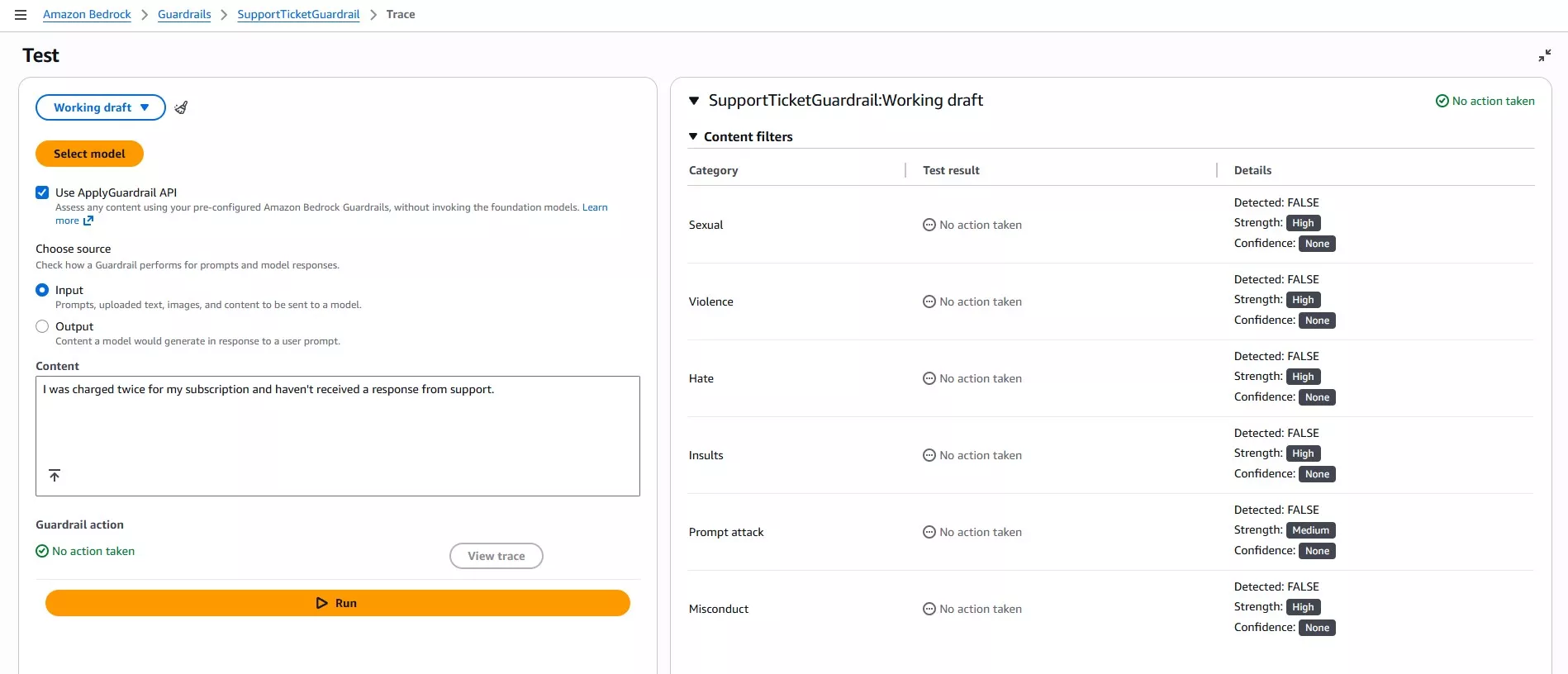The image size is (1568, 674).
Task: Click the green No action taken status in trace header
Action: (x=1485, y=101)
